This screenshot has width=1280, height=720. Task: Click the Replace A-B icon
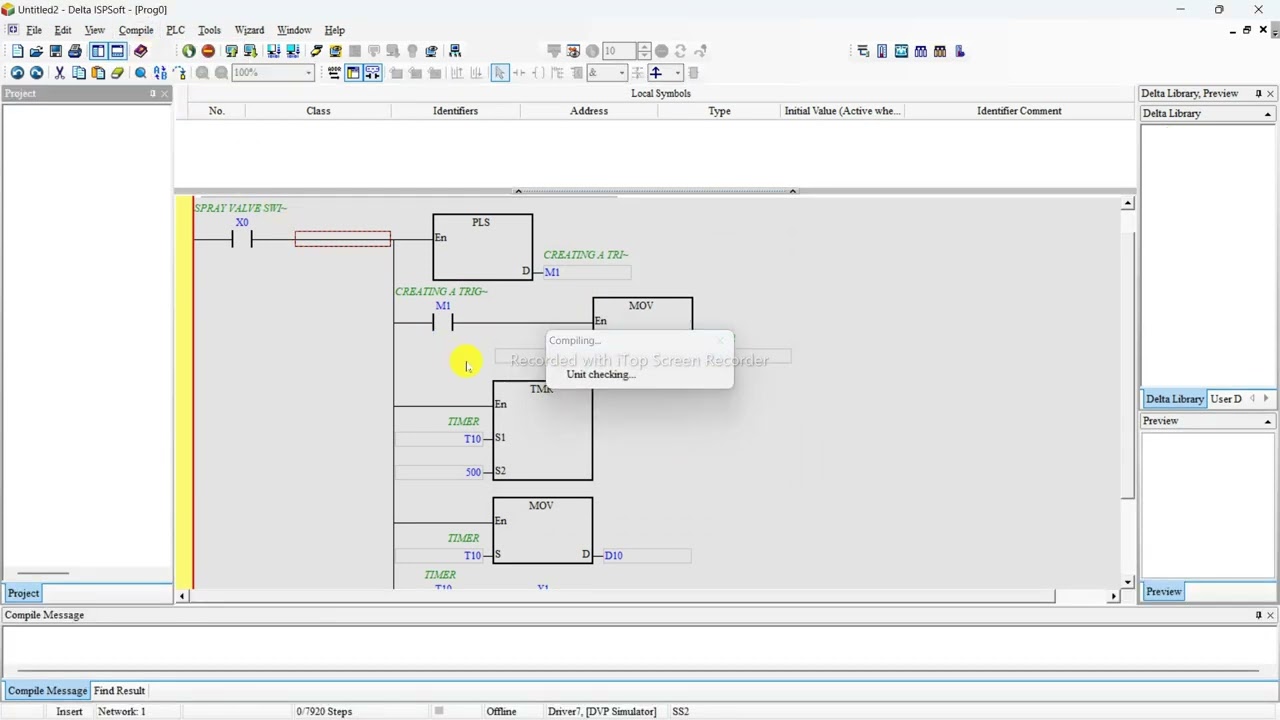[x=160, y=73]
